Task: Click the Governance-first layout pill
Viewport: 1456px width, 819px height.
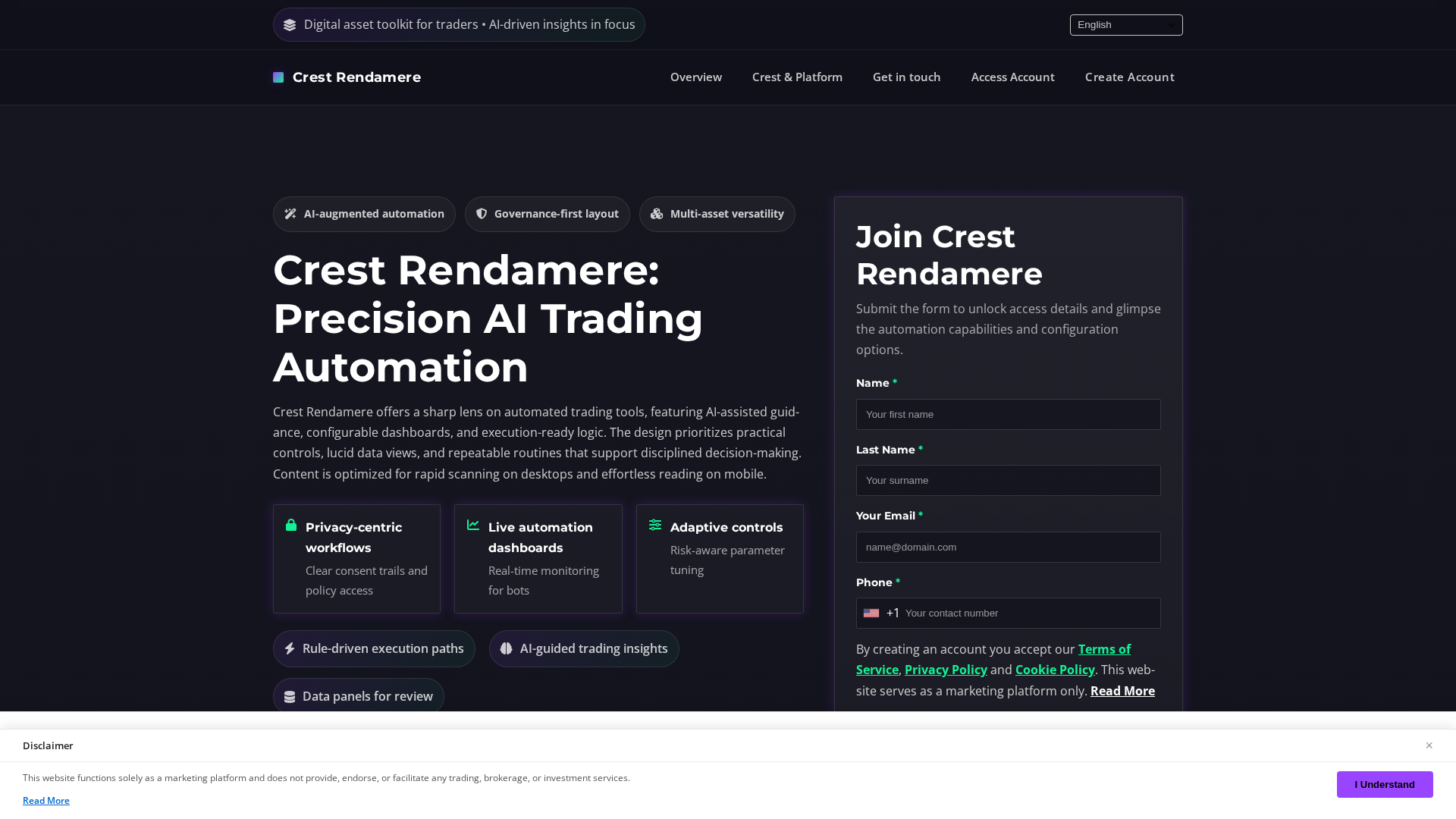Action: 547,214
